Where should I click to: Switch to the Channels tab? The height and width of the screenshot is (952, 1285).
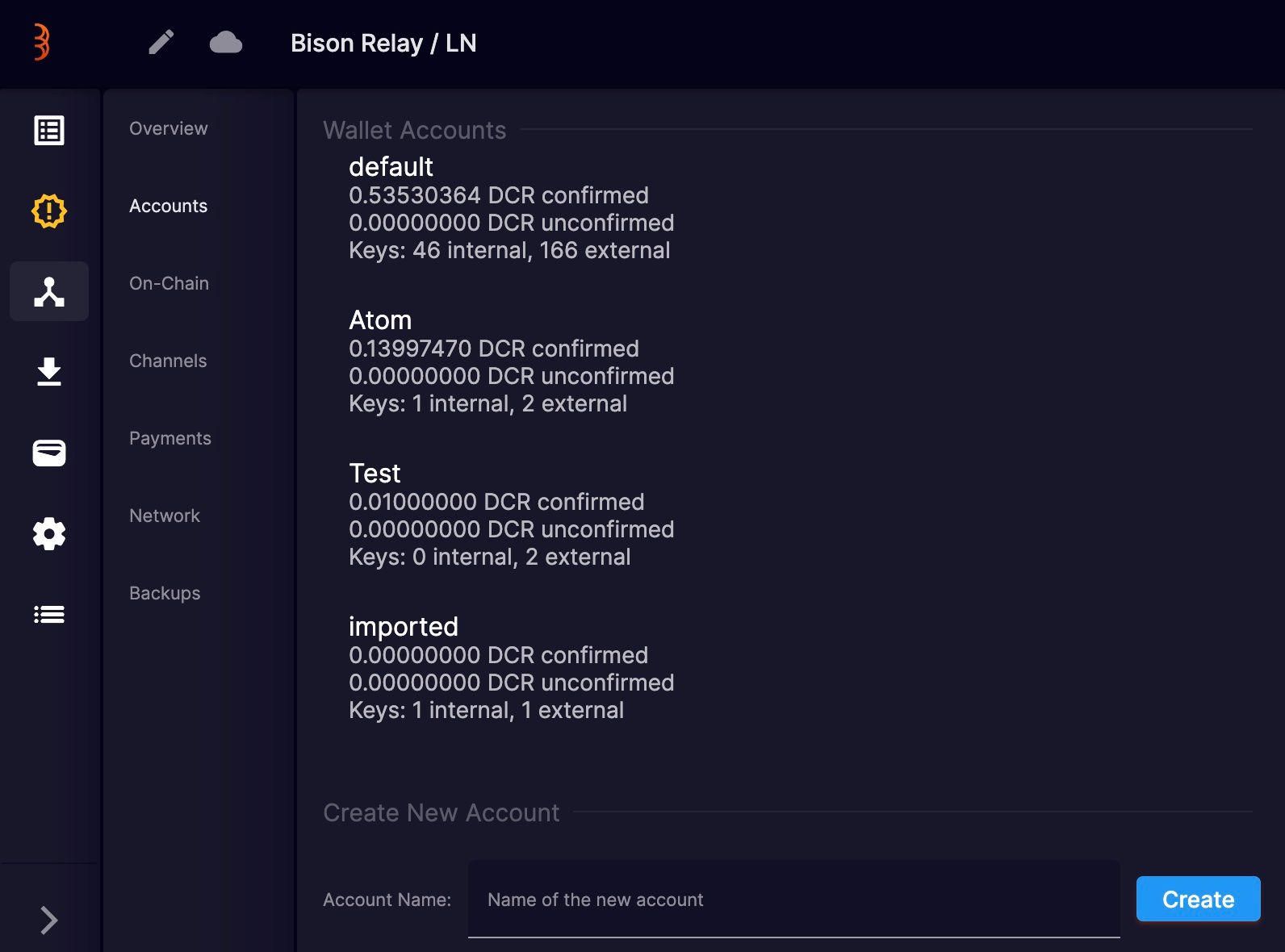(x=168, y=361)
